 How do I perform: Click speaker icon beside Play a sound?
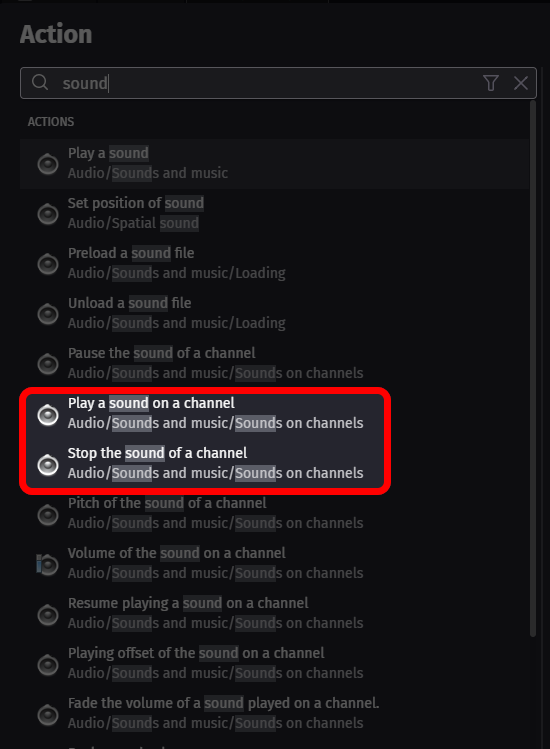[48, 164]
